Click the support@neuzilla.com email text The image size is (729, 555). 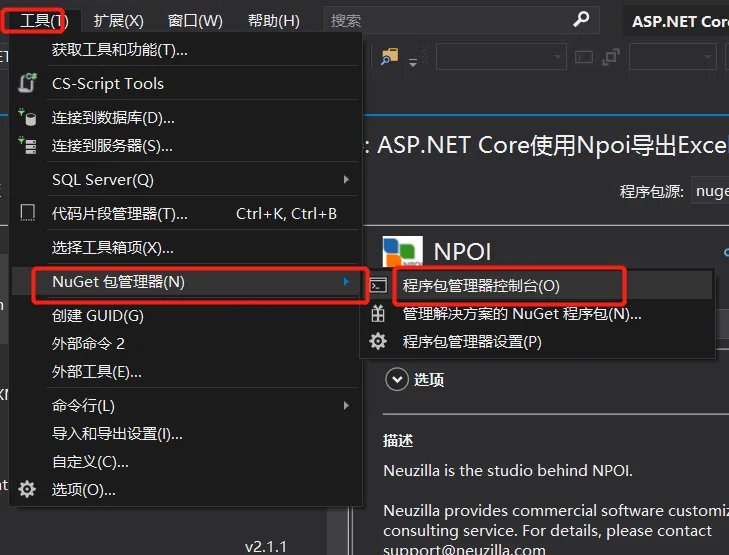(x=464, y=549)
